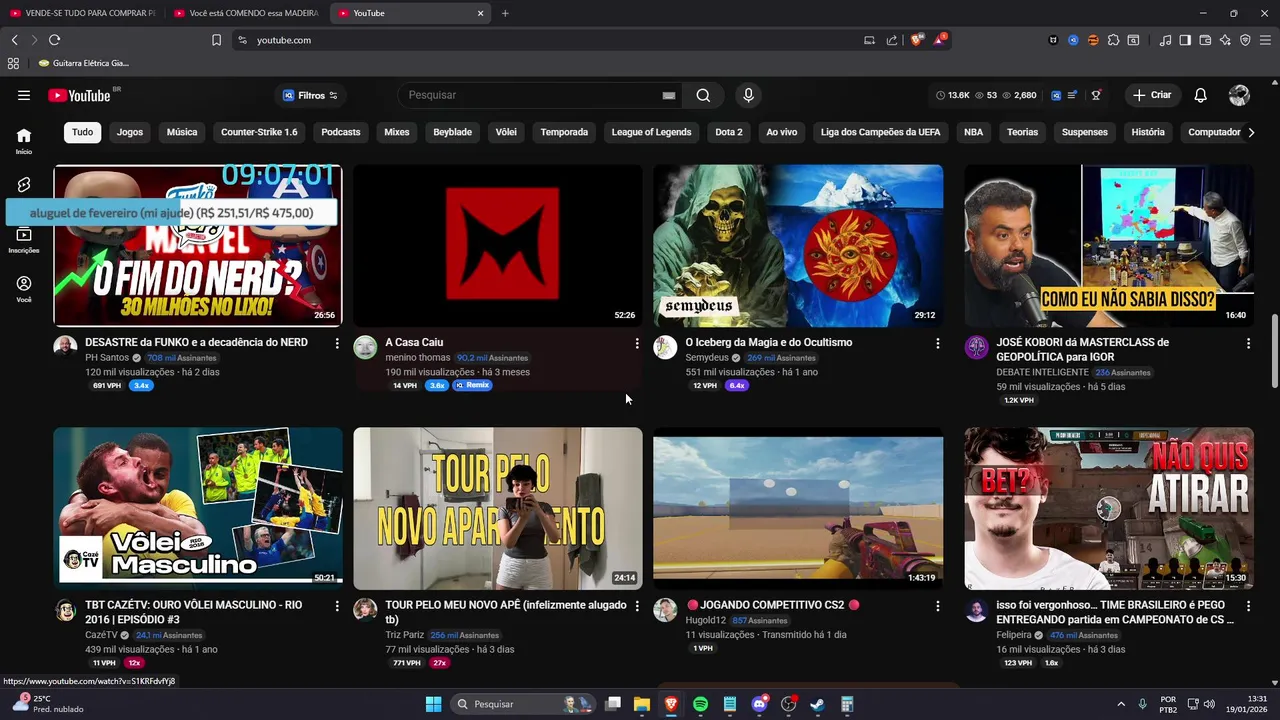Viewport: 1280px width, 720px height.
Task: Click the magnifier search button
Action: tap(703, 95)
